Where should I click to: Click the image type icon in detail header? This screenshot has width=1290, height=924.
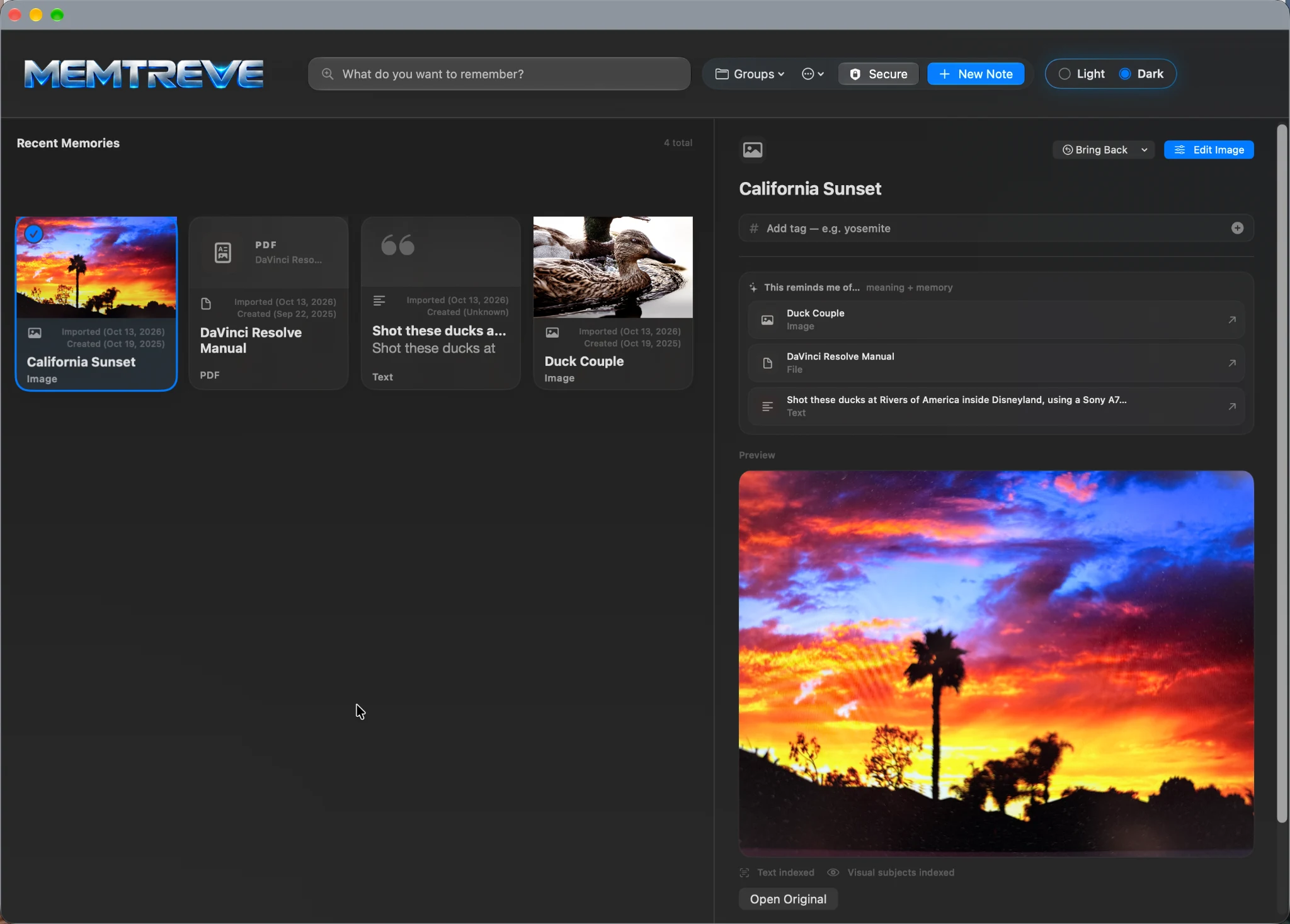[x=753, y=150]
